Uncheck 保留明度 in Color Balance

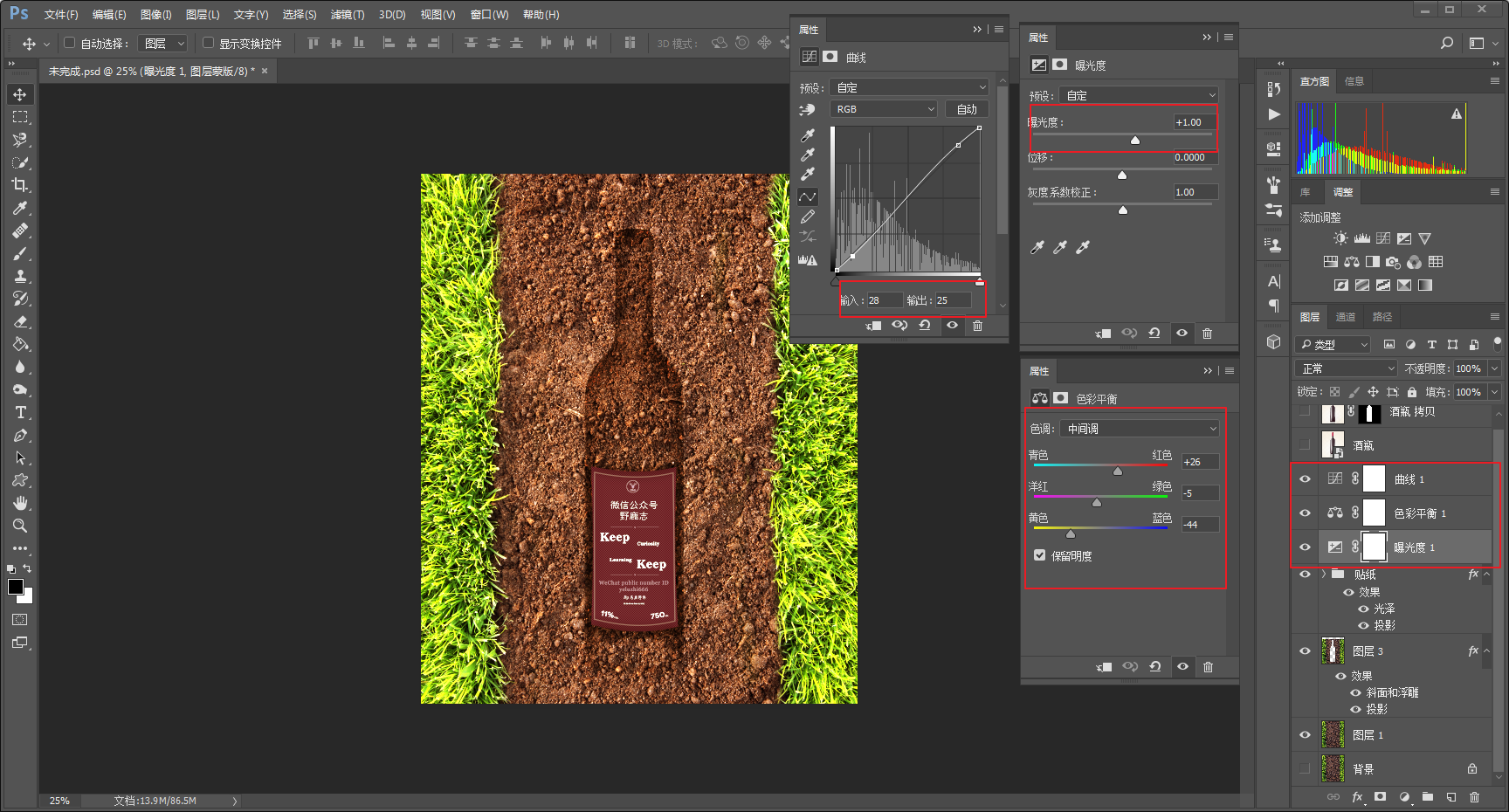[x=1039, y=555]
